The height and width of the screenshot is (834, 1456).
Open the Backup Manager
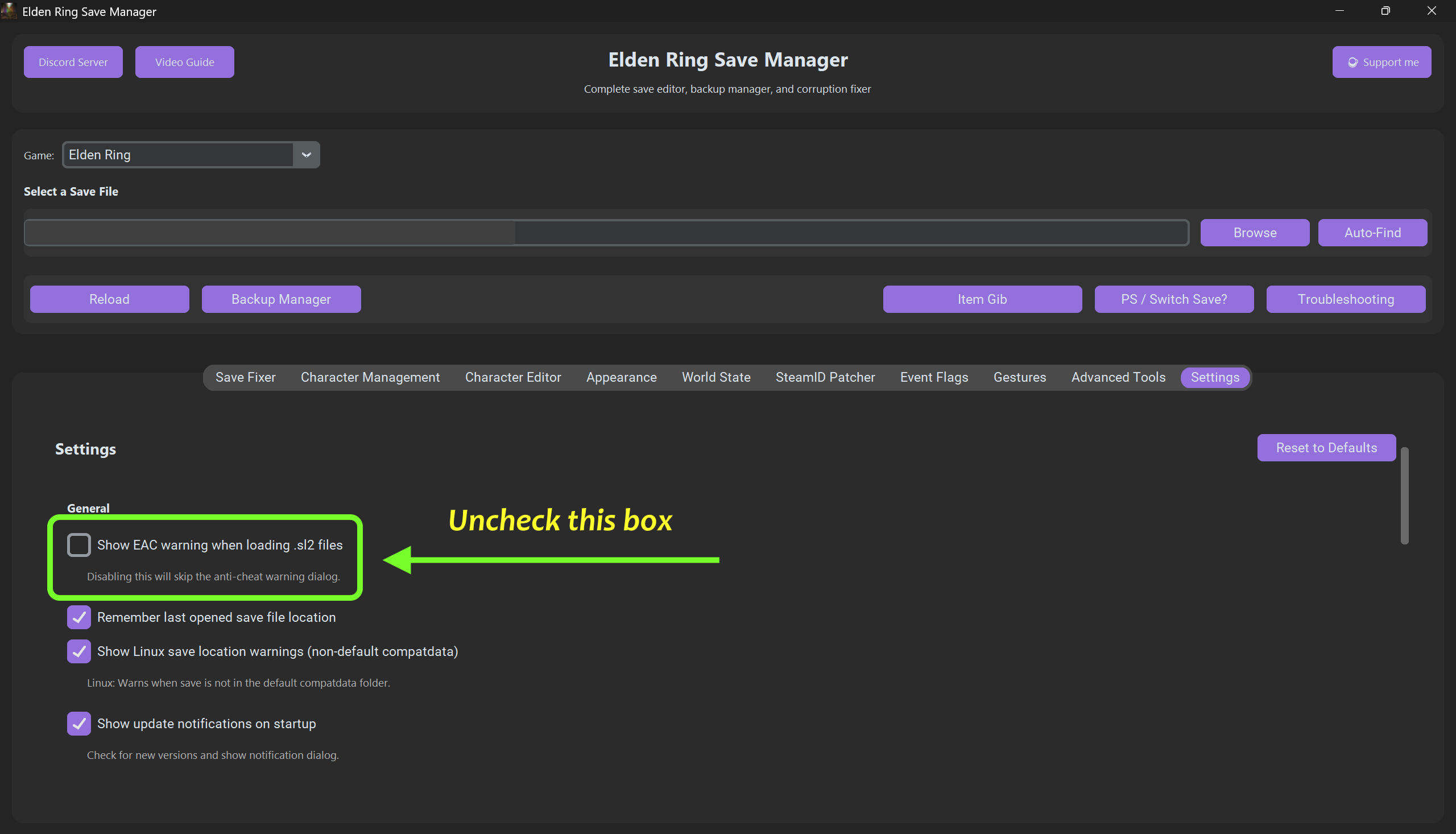coord(281,299)
